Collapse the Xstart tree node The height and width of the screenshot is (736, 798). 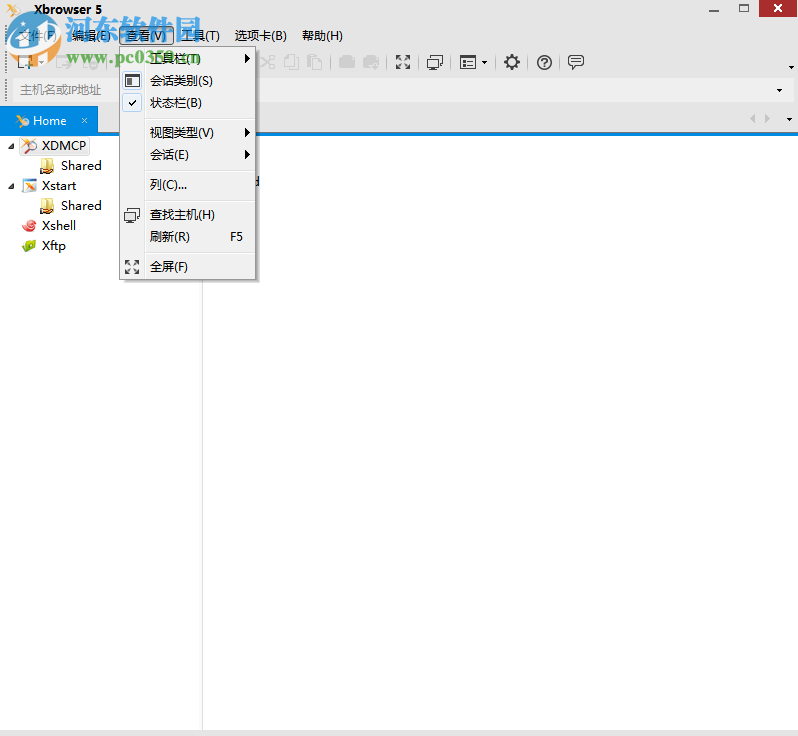(x=11, y=186)
